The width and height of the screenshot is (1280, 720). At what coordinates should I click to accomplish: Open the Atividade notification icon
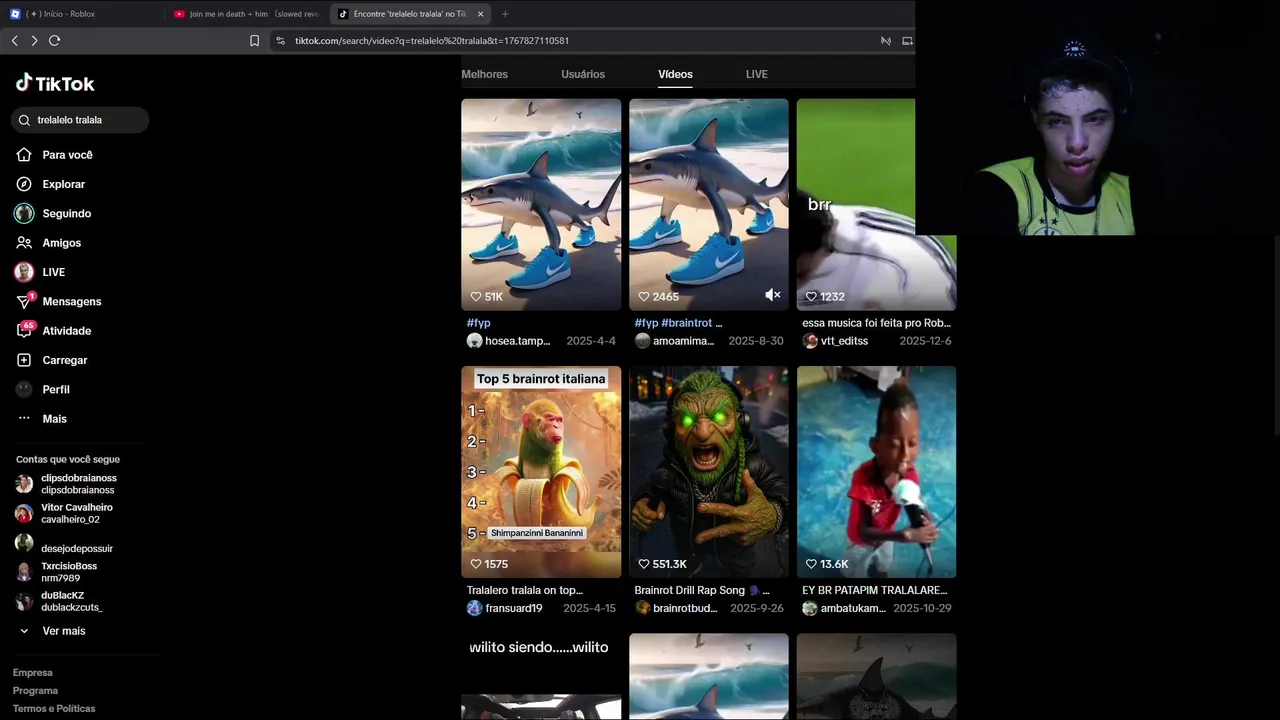click(x=24, y=331)
